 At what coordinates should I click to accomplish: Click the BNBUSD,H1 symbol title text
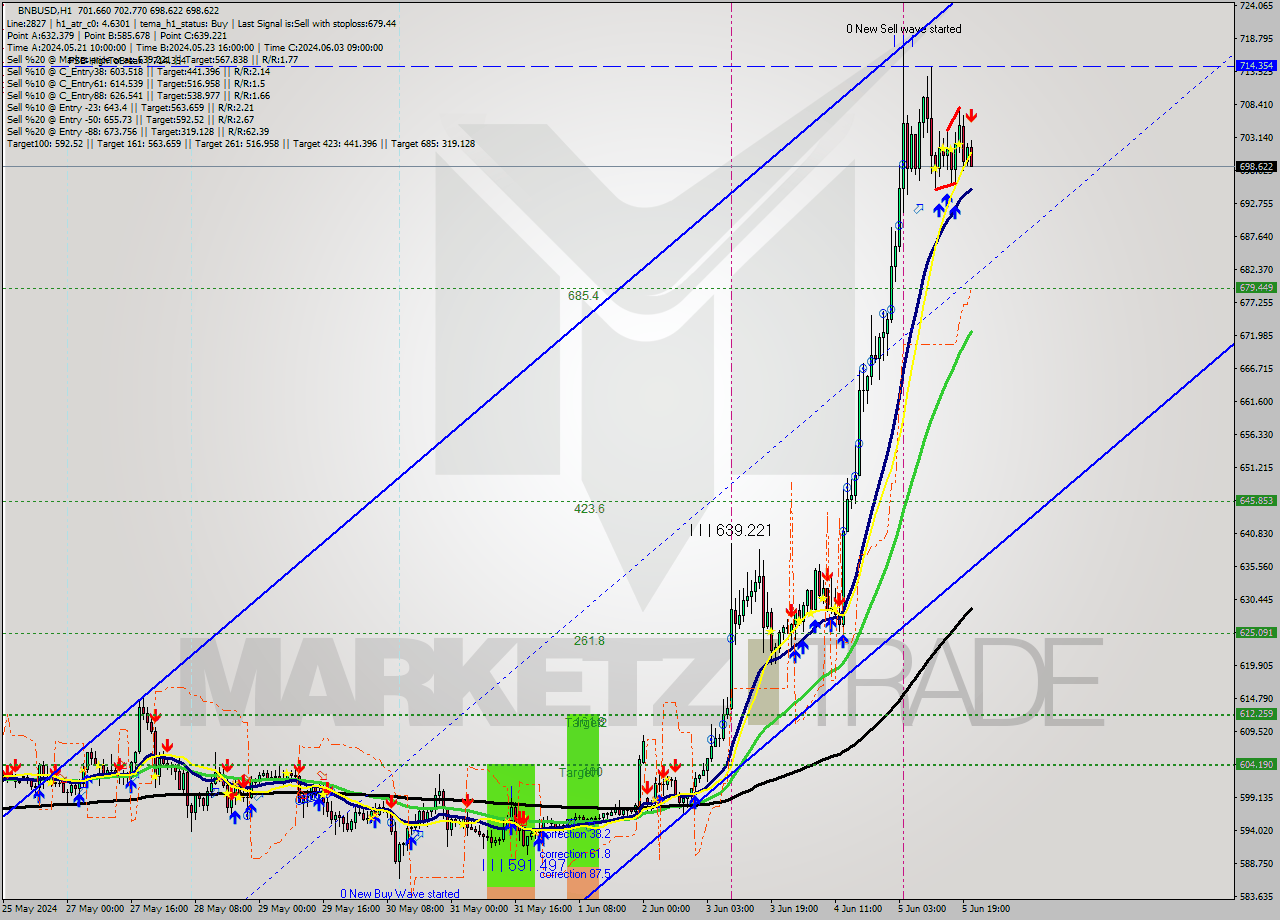pos(44,10)
